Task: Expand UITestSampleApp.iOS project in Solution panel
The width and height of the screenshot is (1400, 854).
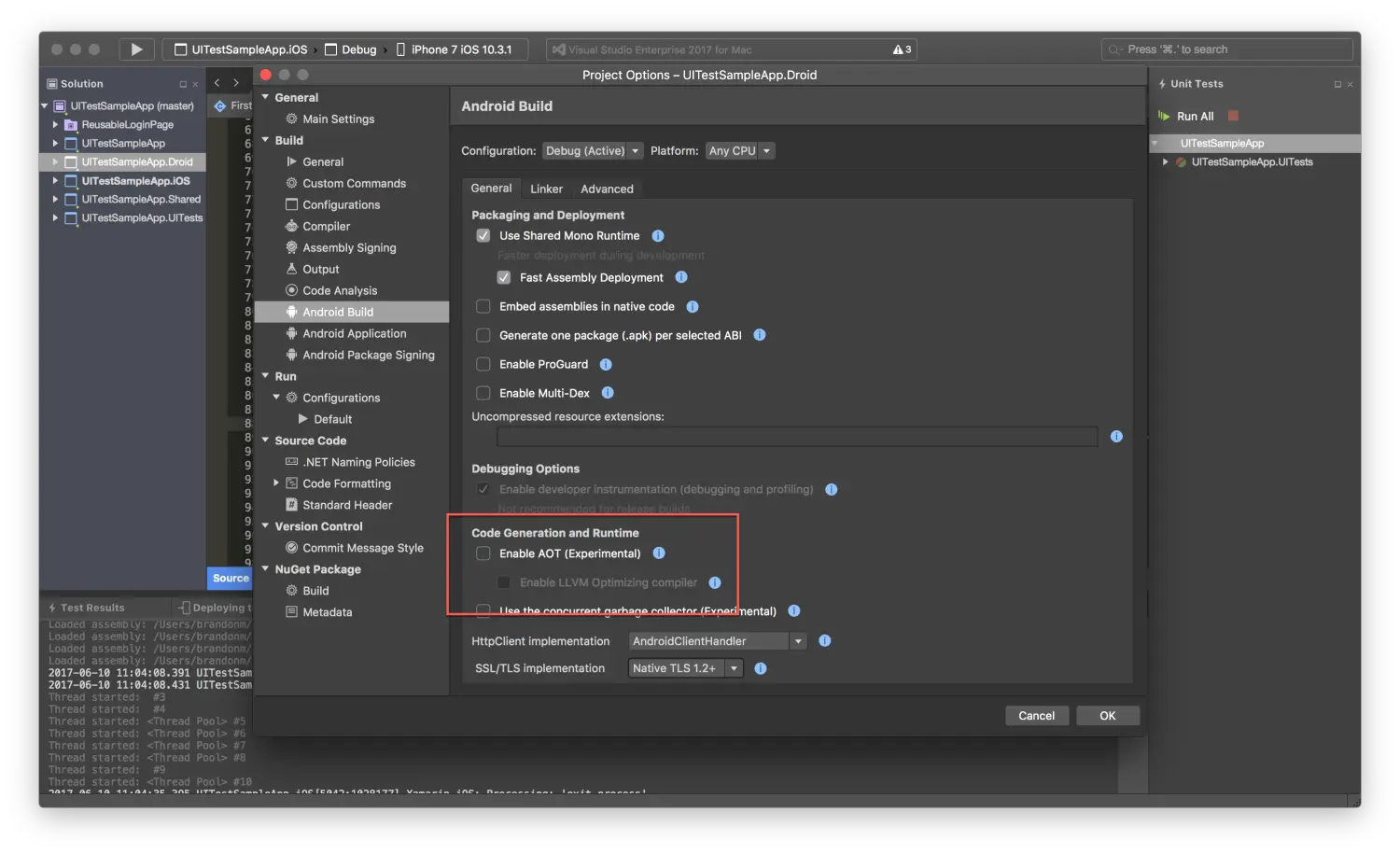Action: pos(55,181)
